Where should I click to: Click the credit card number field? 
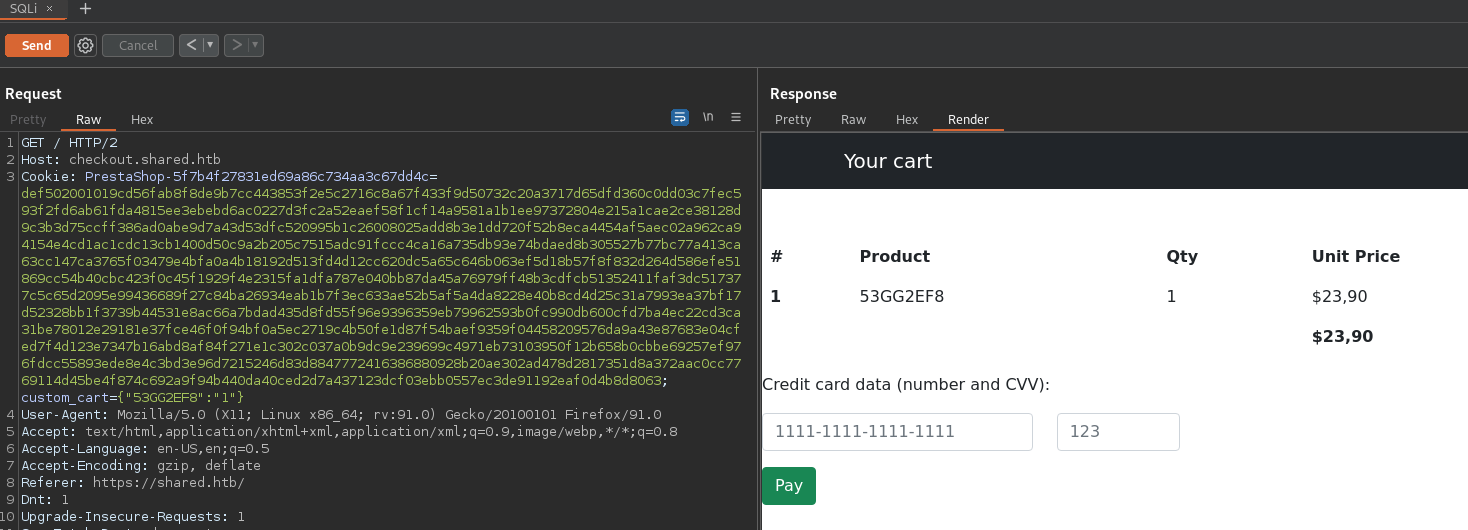pos(897,432)
